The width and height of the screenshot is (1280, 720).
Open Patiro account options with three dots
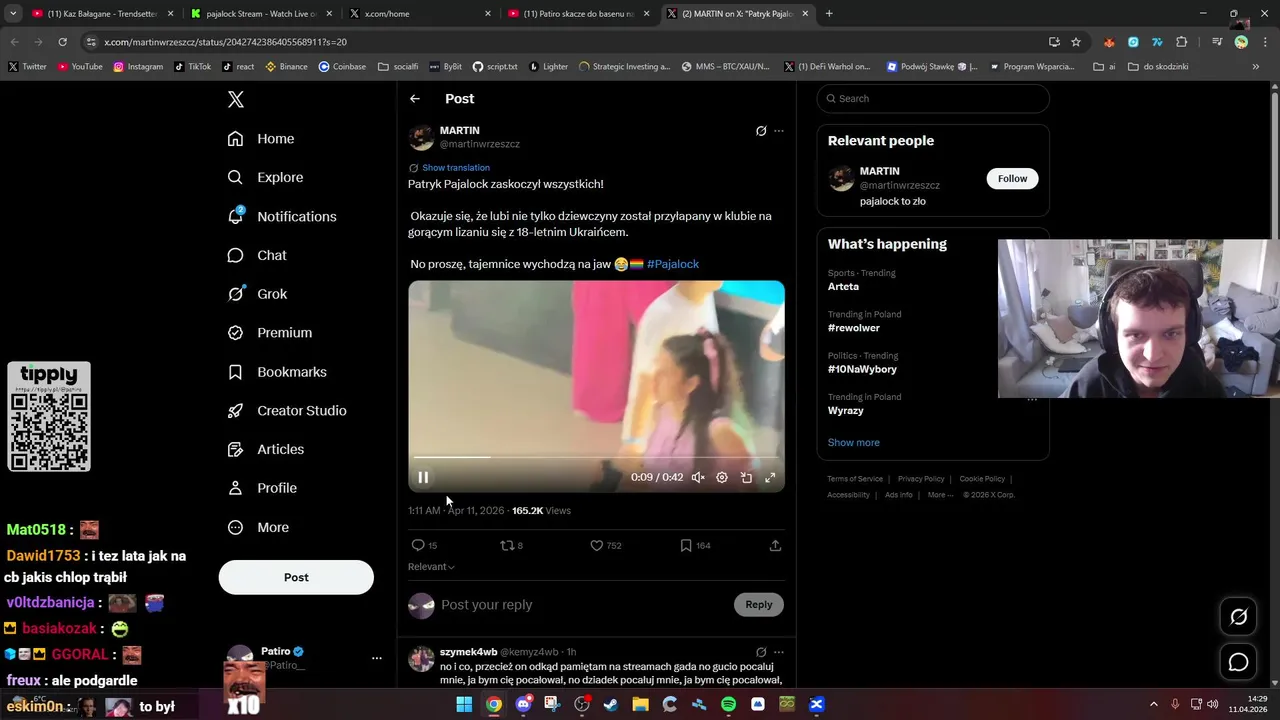(x=377, y=658)
